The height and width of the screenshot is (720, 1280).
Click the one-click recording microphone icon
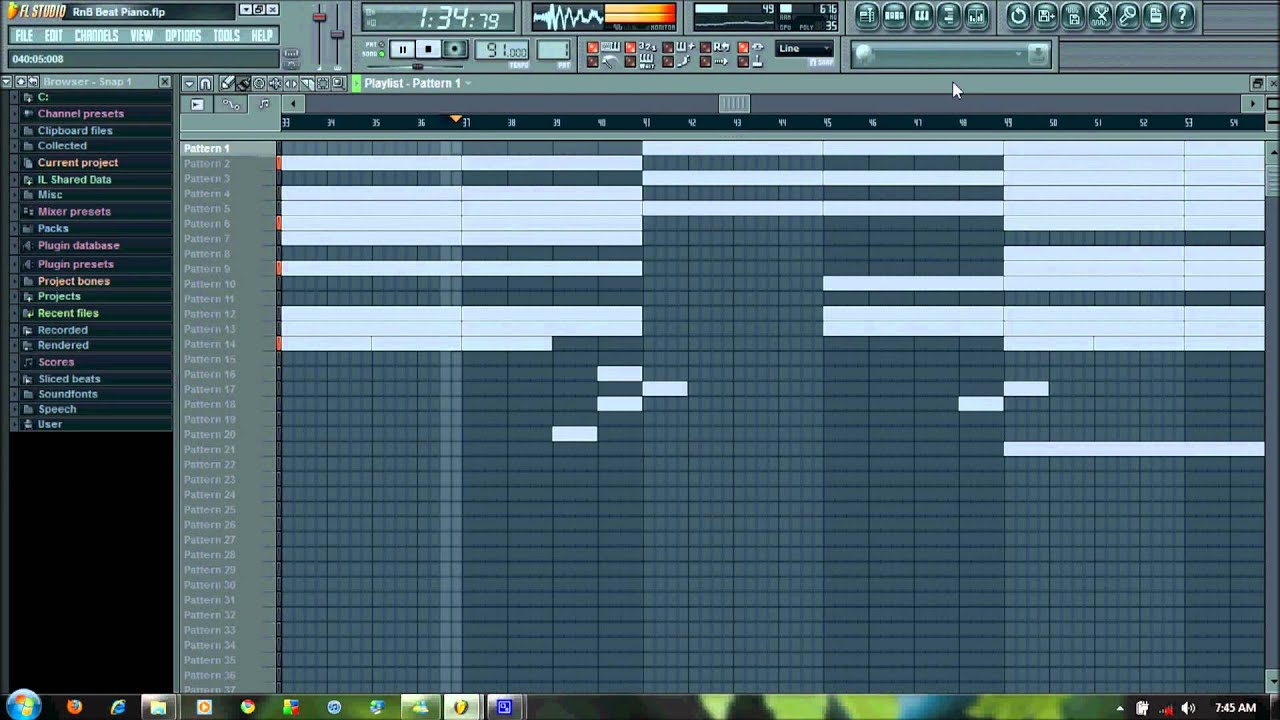(1127, 15)
